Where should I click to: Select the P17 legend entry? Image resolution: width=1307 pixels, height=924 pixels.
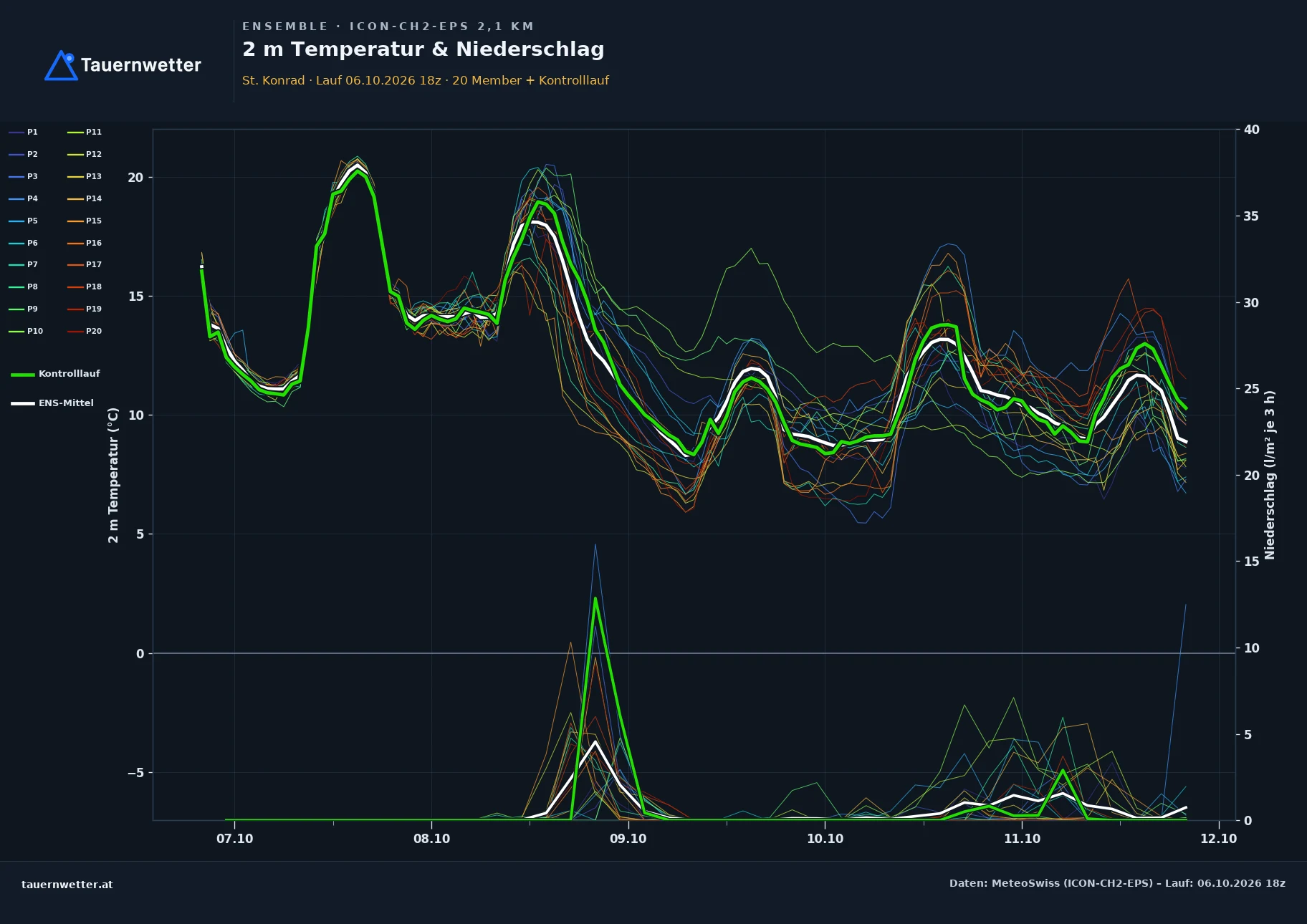[85, 264]
